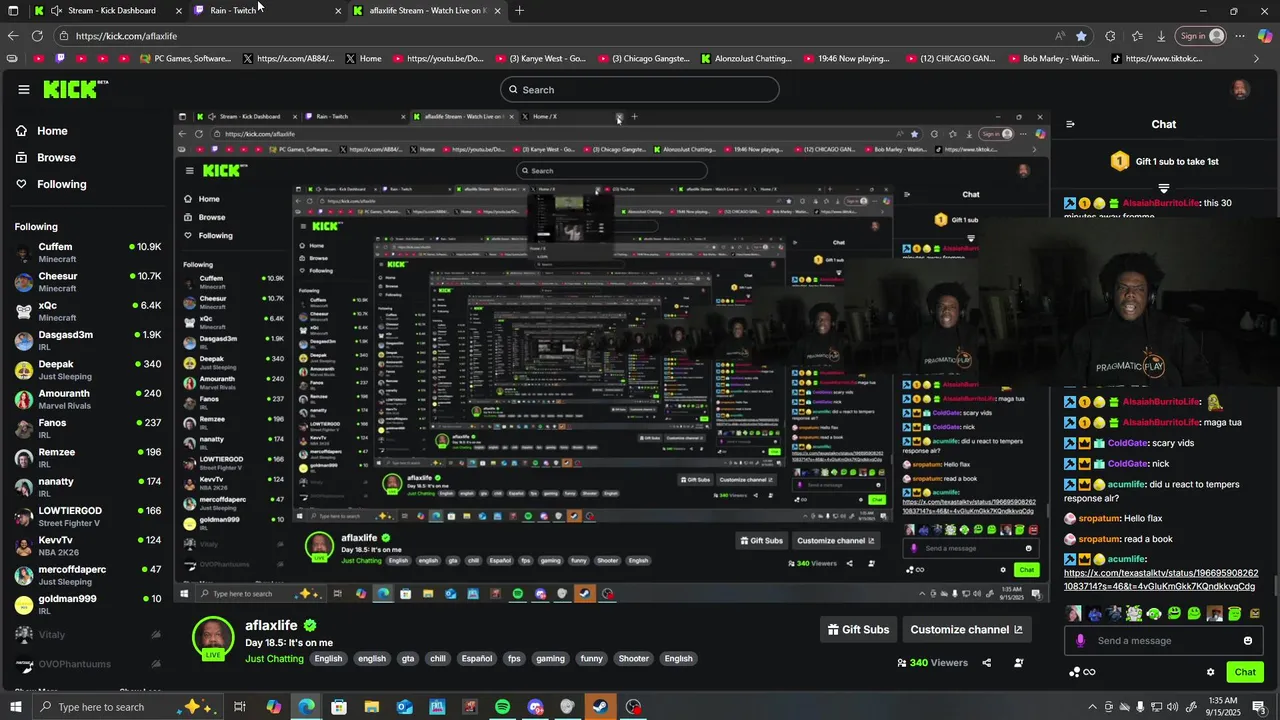Image resolution: width=1280 pixels, height=720 pixels.
Task: Click the Sign in button in Edge
Action: [1202, 36]
